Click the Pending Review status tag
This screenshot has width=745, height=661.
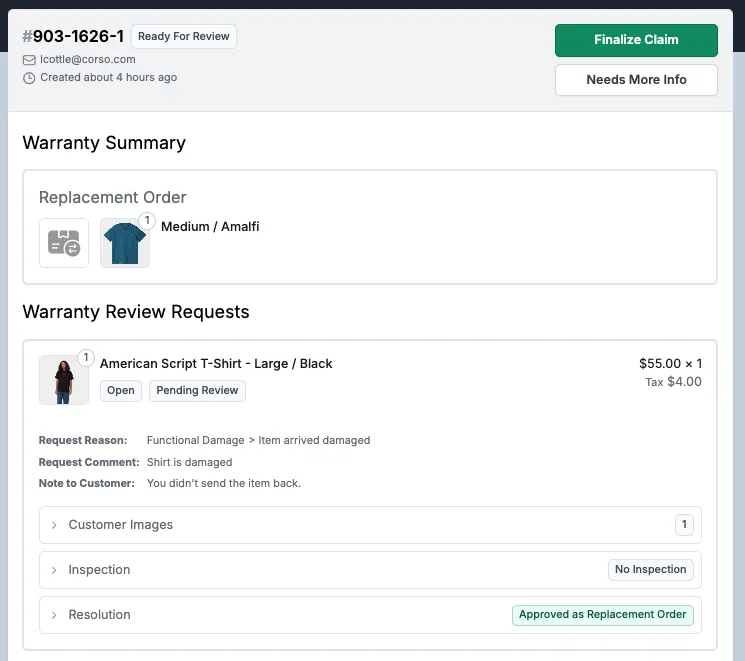197,391
